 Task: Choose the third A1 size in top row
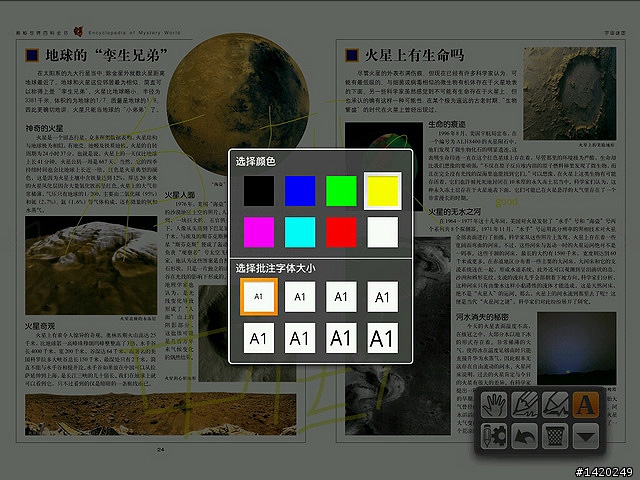(341, 297)
